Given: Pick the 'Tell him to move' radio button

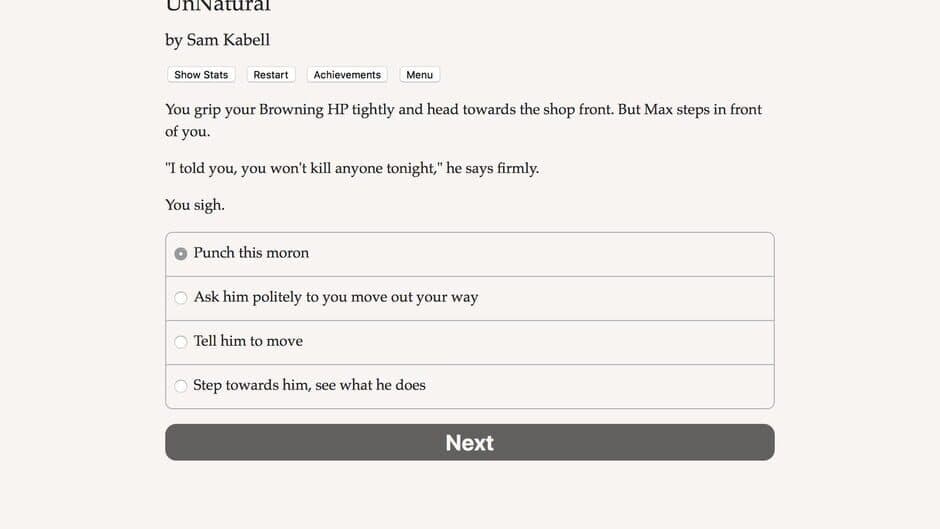Looking at the screenshot, I should coord(181,342).
